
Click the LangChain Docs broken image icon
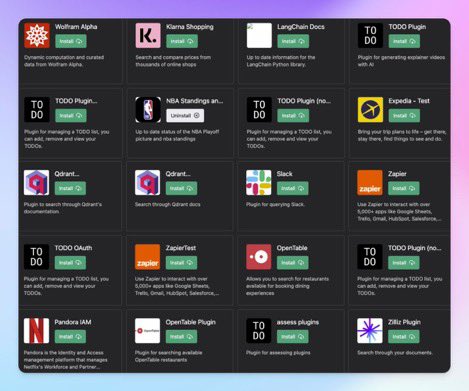coord(259,35)
